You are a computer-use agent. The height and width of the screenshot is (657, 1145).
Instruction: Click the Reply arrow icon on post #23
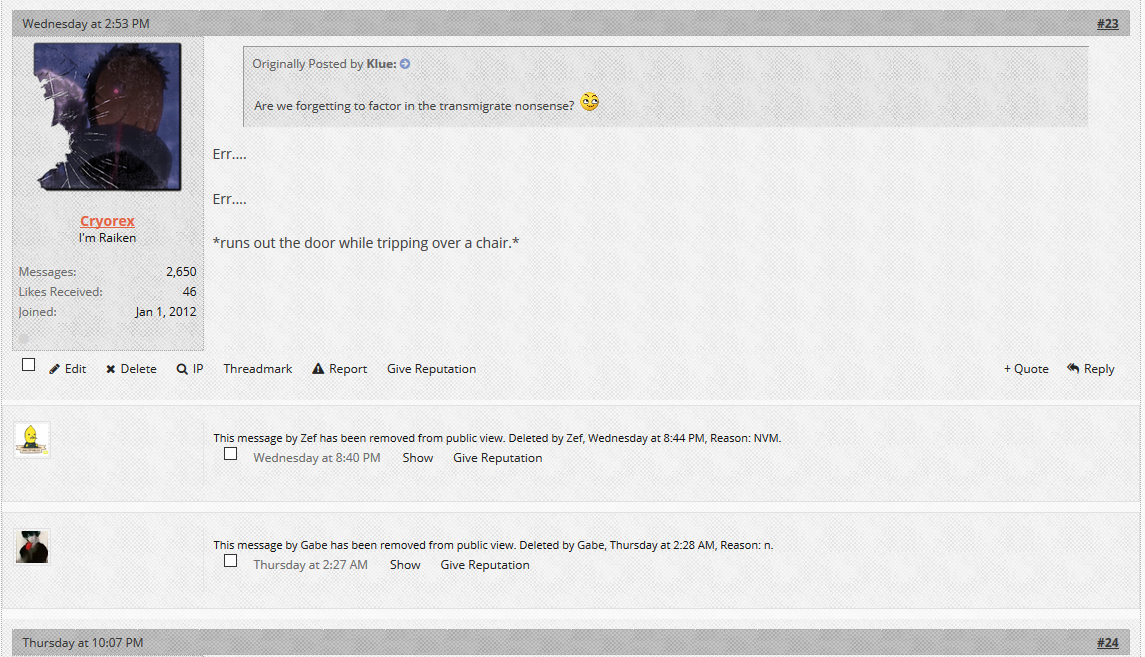(x=1073, y=368)
